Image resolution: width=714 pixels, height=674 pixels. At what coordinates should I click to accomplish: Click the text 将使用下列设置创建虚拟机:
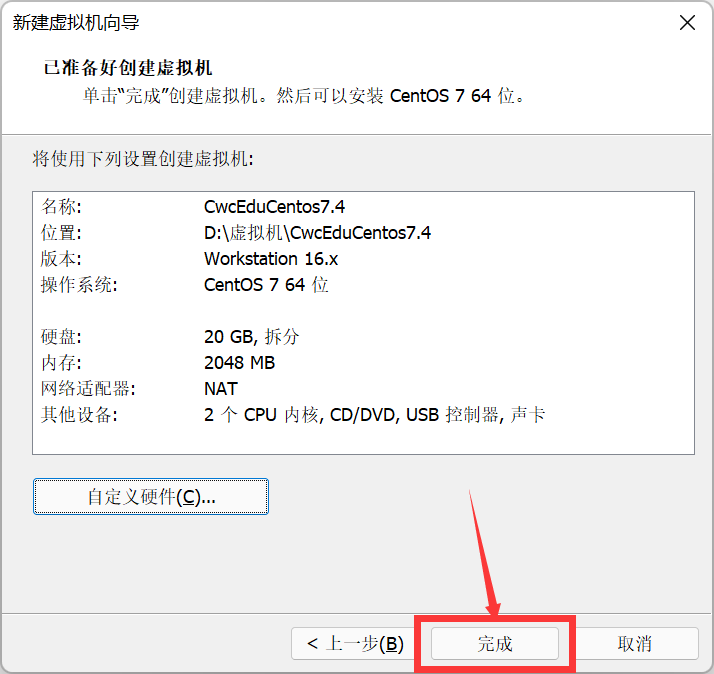pyautogui.click(x=143, y=159)
